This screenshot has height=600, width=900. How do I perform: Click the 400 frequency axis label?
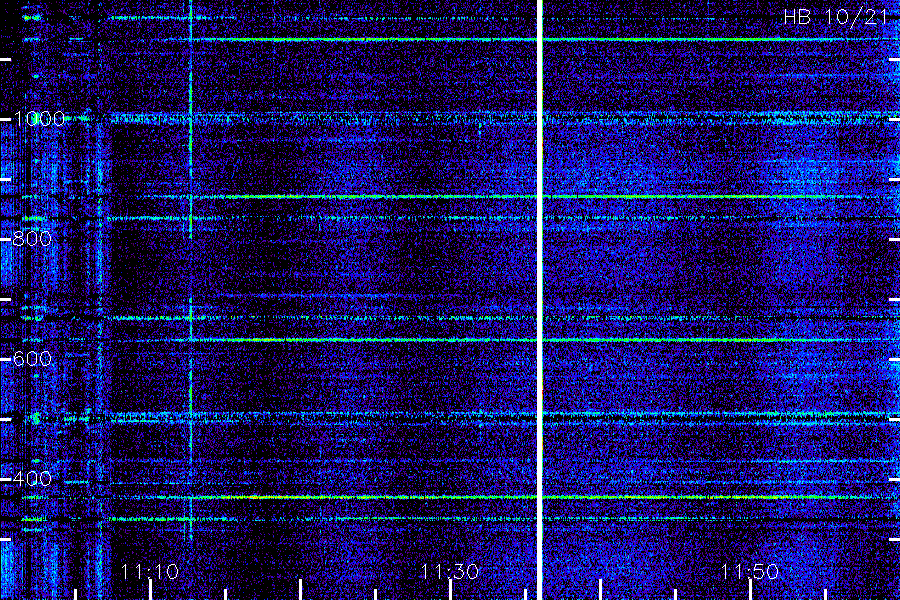point(32,479)
